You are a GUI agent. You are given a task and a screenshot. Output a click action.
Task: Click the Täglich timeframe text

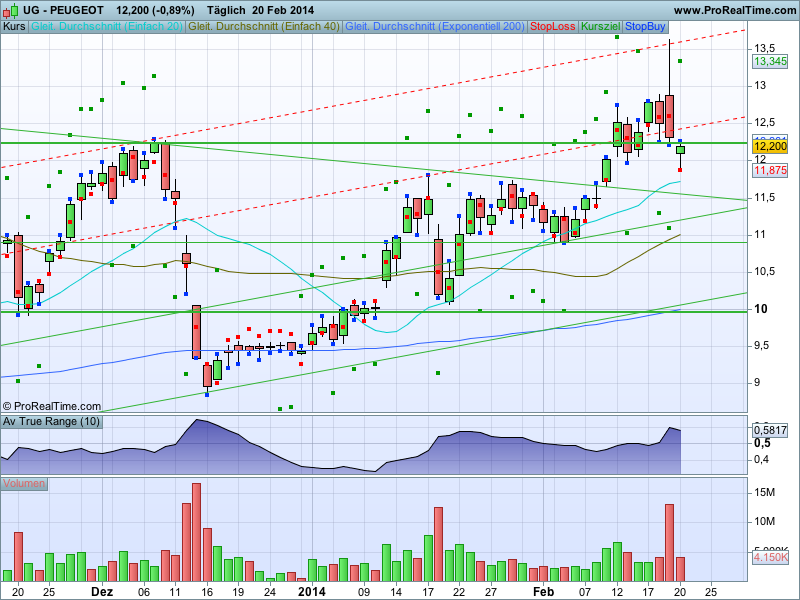tap(226, 10)
